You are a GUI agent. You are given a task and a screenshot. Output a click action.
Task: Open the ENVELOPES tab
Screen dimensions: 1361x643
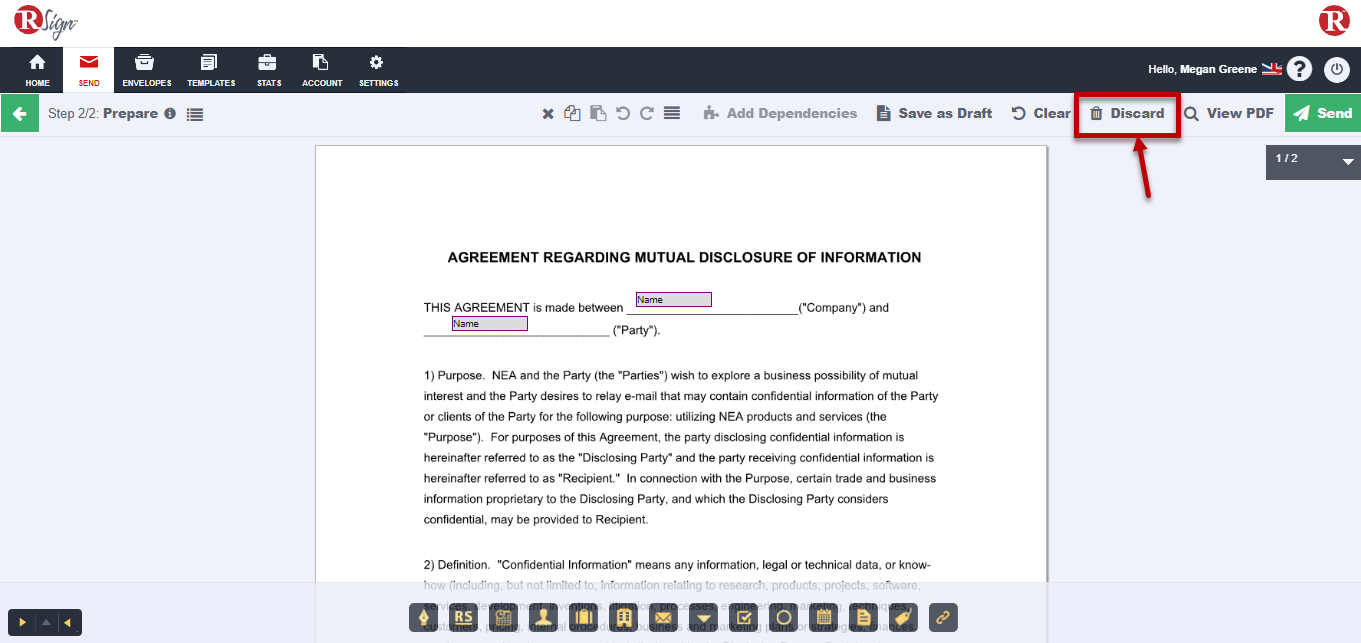click(x=146, y=70)
